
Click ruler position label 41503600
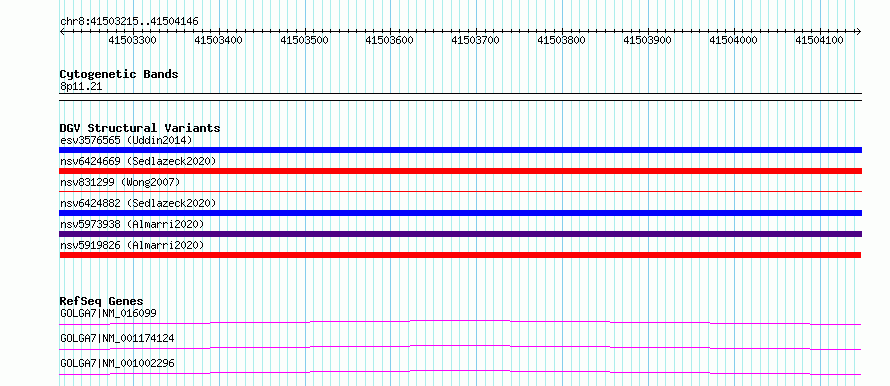[x=389, y=40]
